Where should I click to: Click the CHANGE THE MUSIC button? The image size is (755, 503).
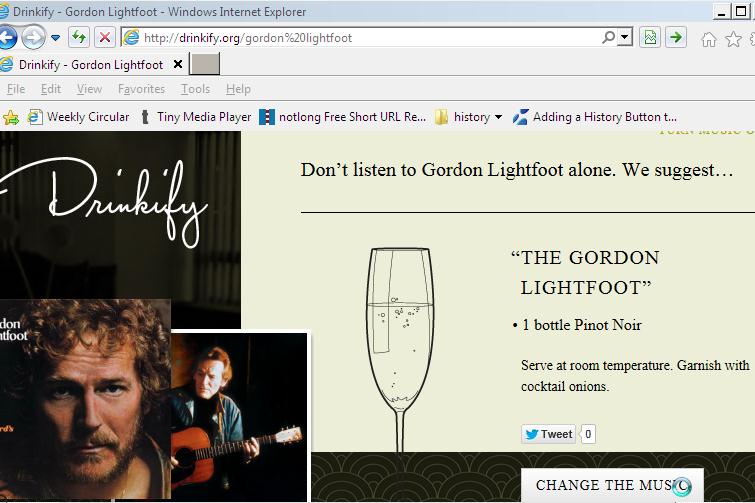click(612, 485)
